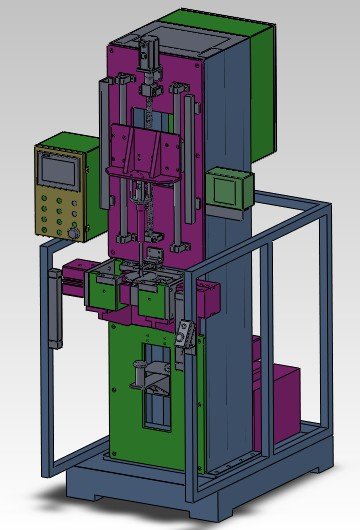Screen dimensions: 360x530
Task: Click the round rotary knob on control panel
Action: coord(73,234)
